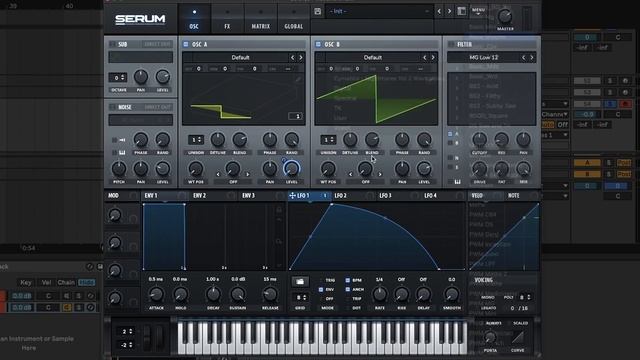This screenshot has width=640, height=360.
Task: Click the first Macro knob in MOD column
Action: [x=115, y=215]
